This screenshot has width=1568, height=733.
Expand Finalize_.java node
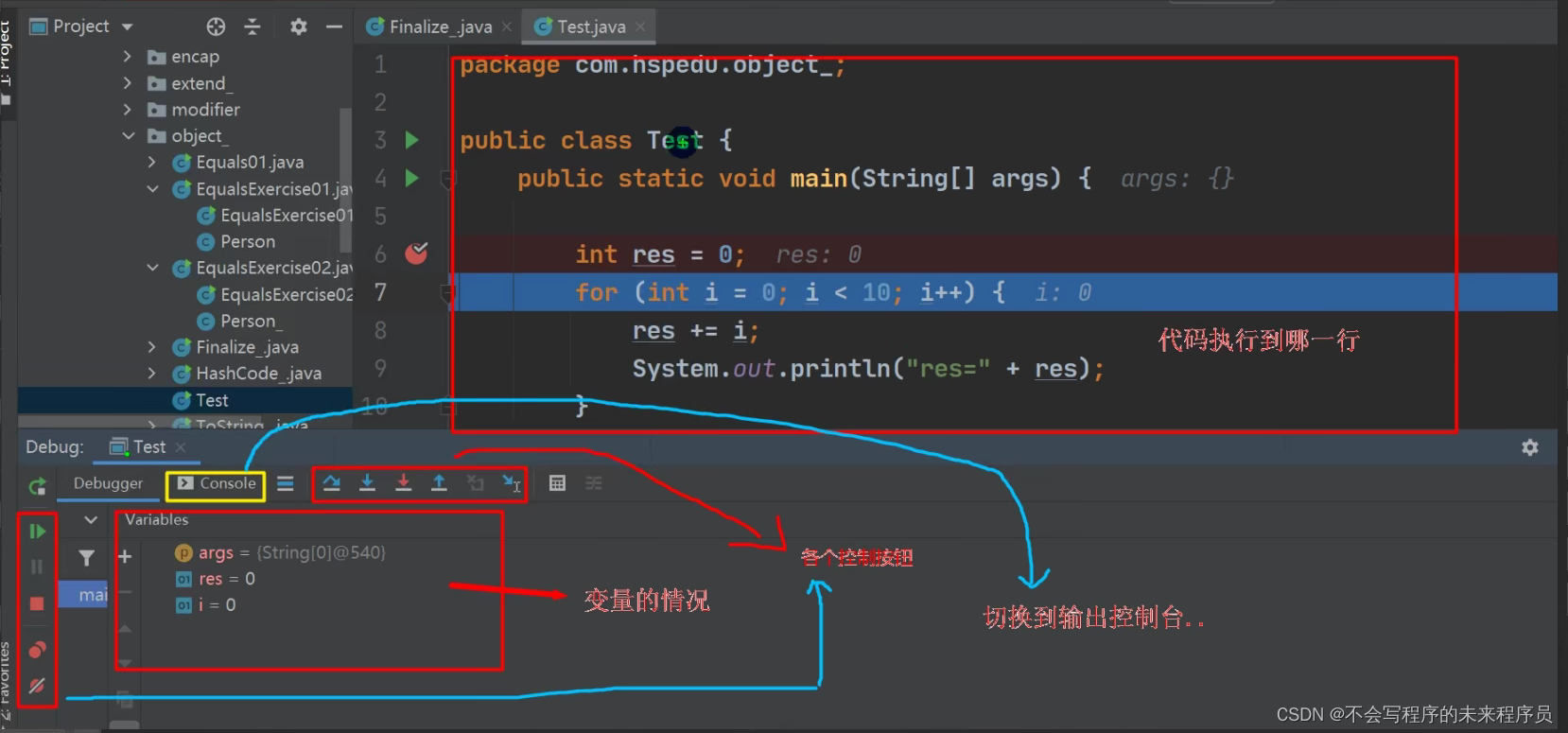(152, 347)
